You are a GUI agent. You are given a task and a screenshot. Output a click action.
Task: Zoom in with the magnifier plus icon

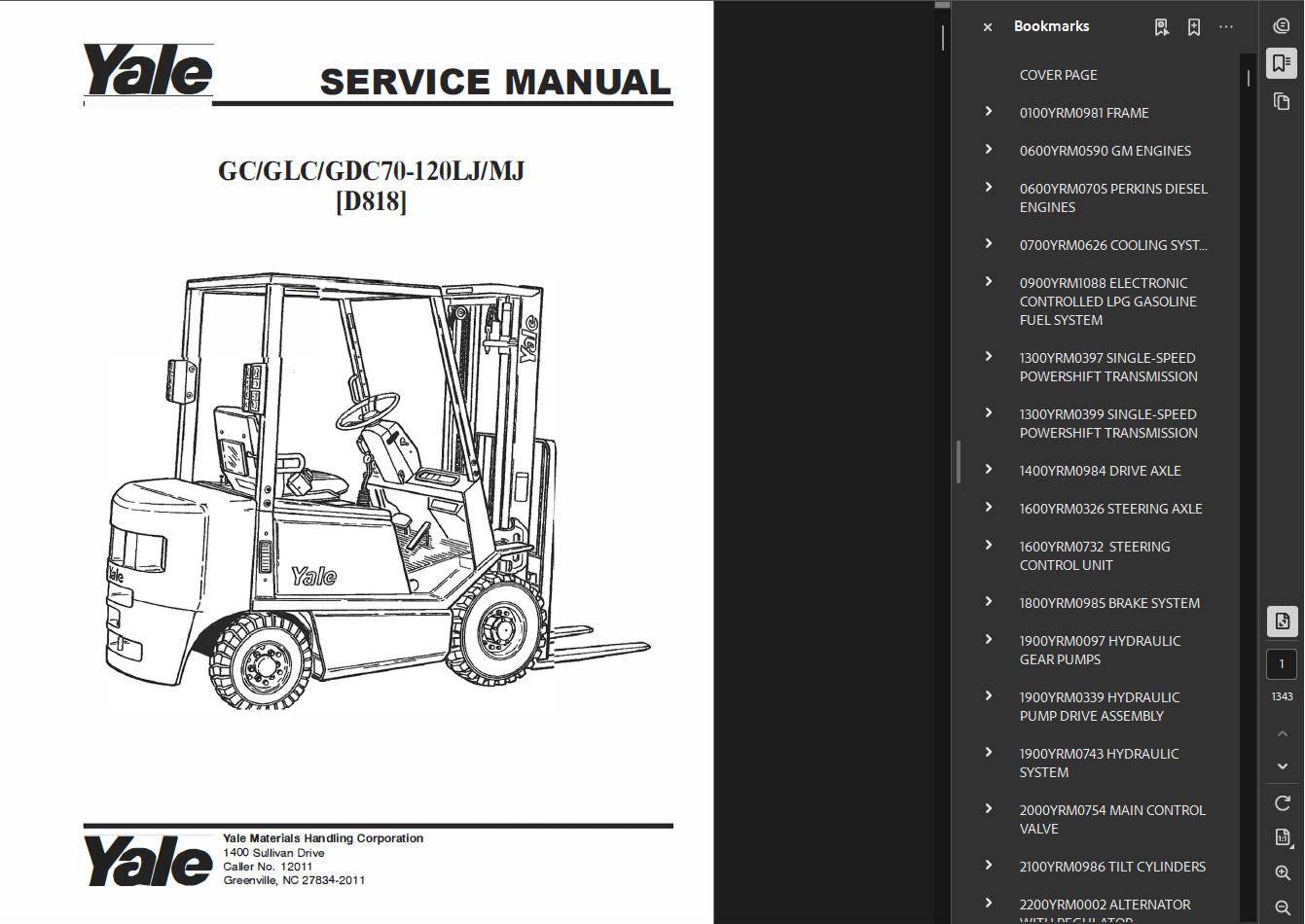pos(1283,873)
